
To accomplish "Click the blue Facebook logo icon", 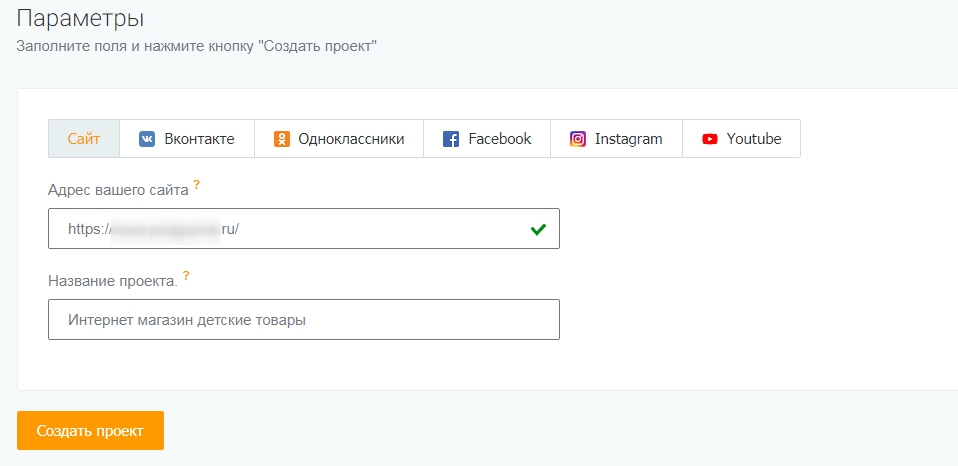I will (451, 139).
